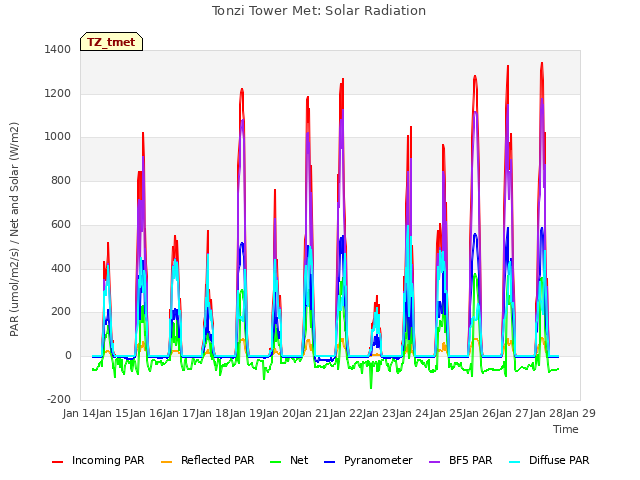Image resolution: width=640 pixels, height=480 pixels.
Task: Click the Jan 22 x-axis tick label
Action: click(346, 413)
